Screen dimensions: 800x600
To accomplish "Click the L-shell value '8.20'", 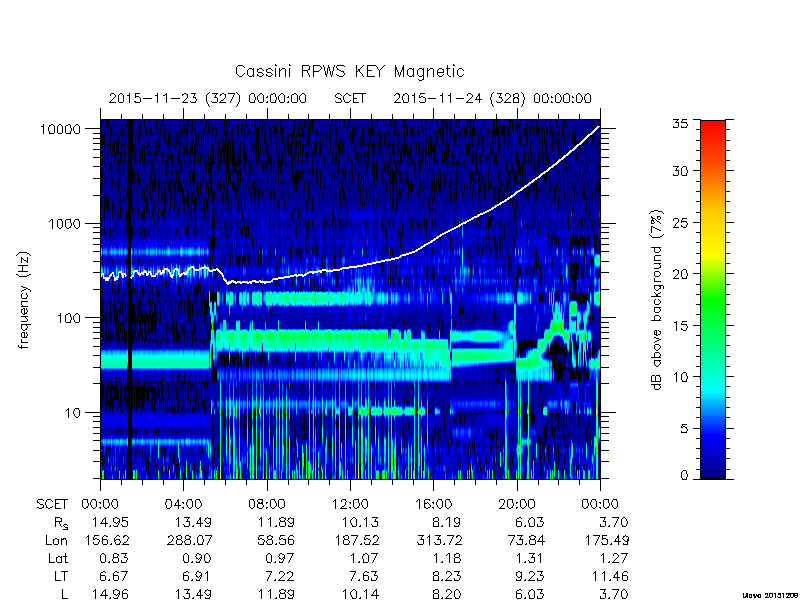I will pyautogui.click(x=447, y=593).
